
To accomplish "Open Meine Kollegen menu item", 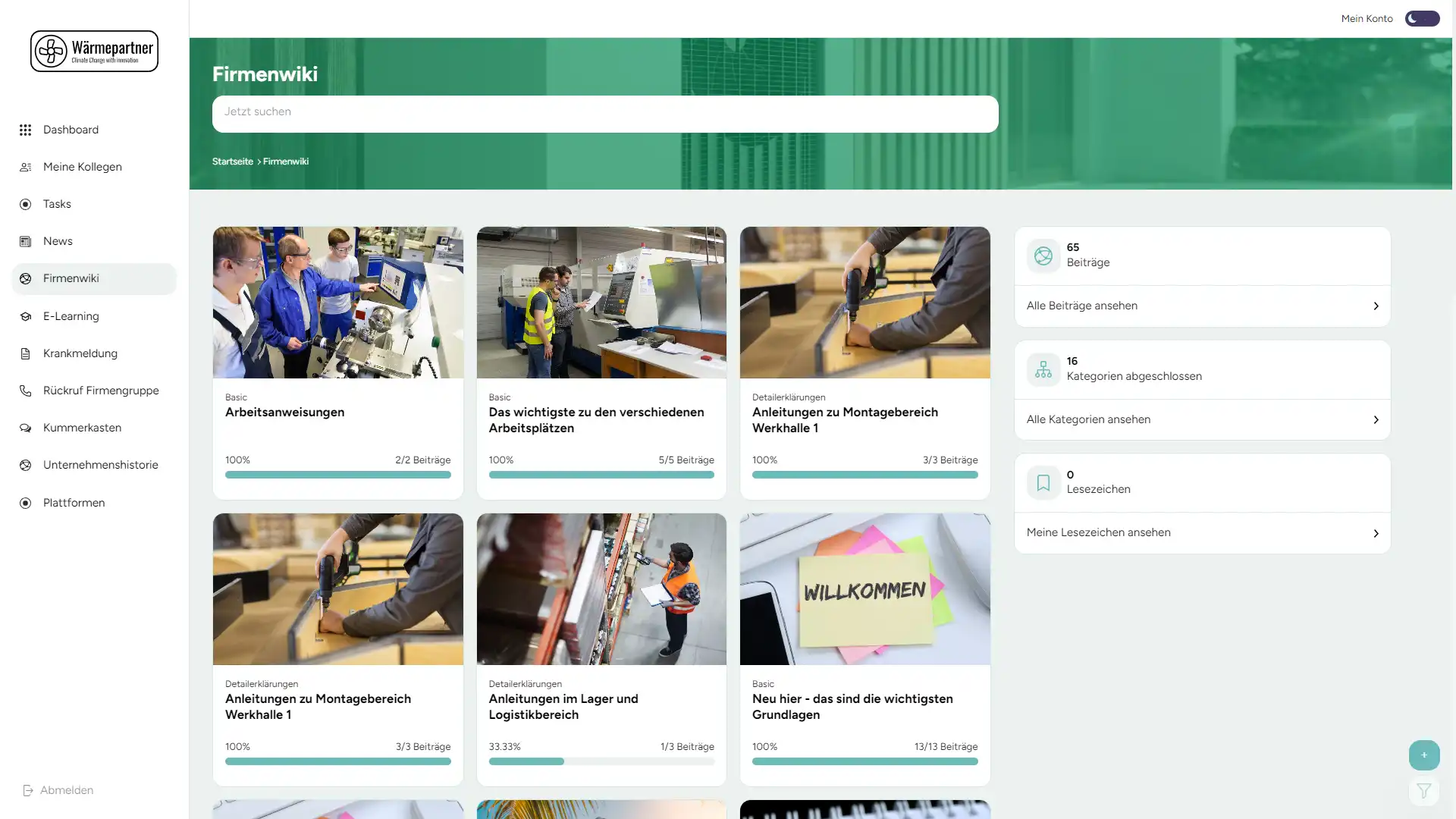I will tap(94, 167).
